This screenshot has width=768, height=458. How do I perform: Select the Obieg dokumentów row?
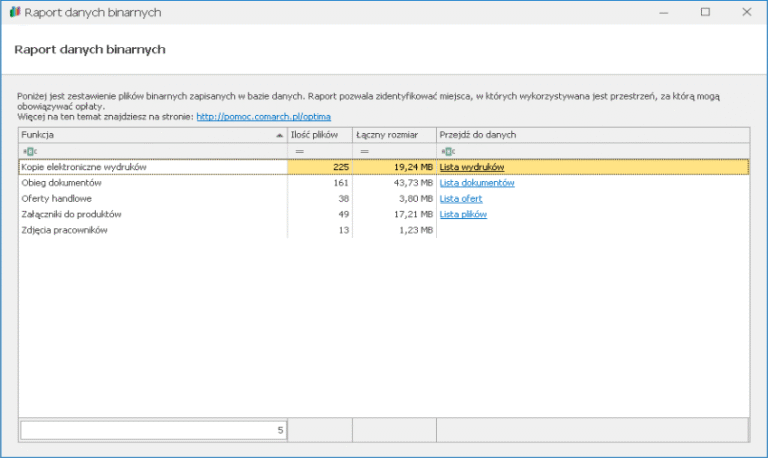(384, 183)
